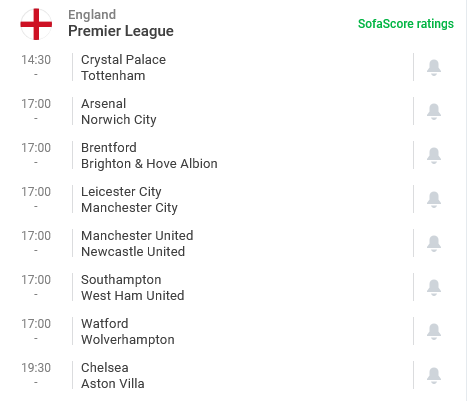Select Brighton & Hove Albion team name
The height and width of the screenshot is (401, 471).
coord(149,164)
